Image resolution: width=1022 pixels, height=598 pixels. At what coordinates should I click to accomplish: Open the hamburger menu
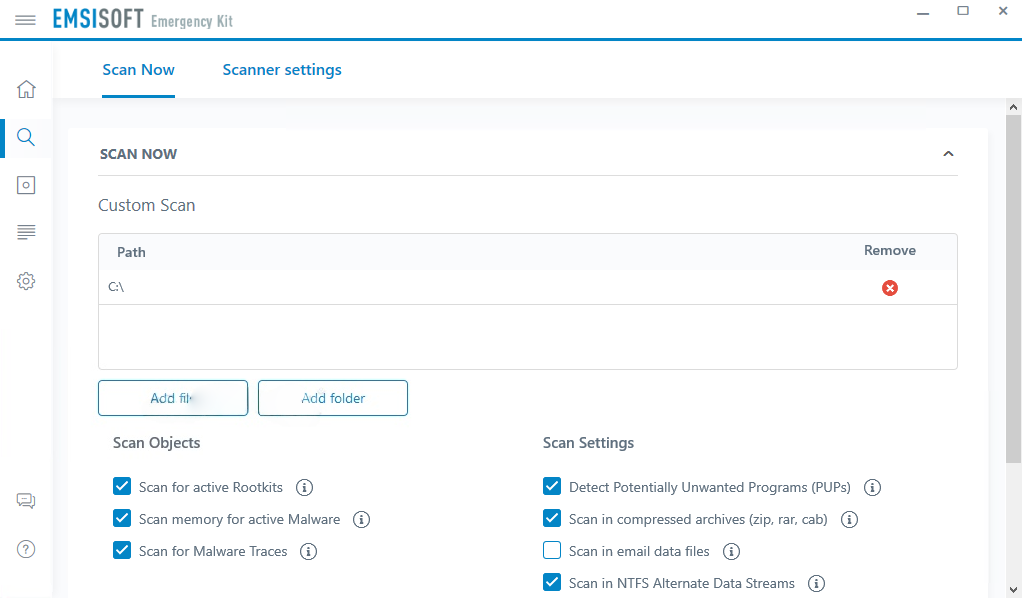click(x=25, y=20)
